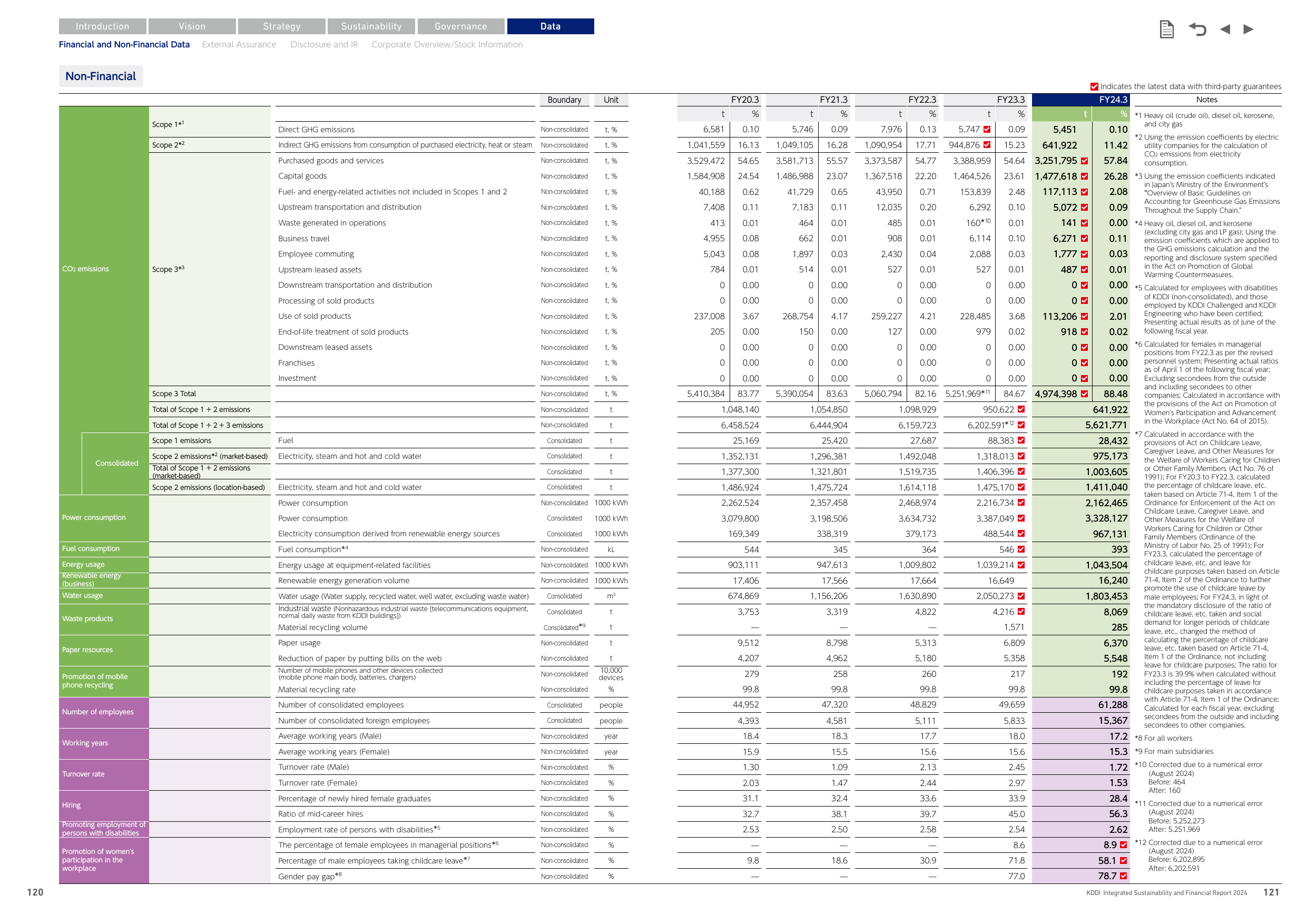Click the Non-Financial heading label
Viewport: 1307px width, 924px height.
[101, 76]
